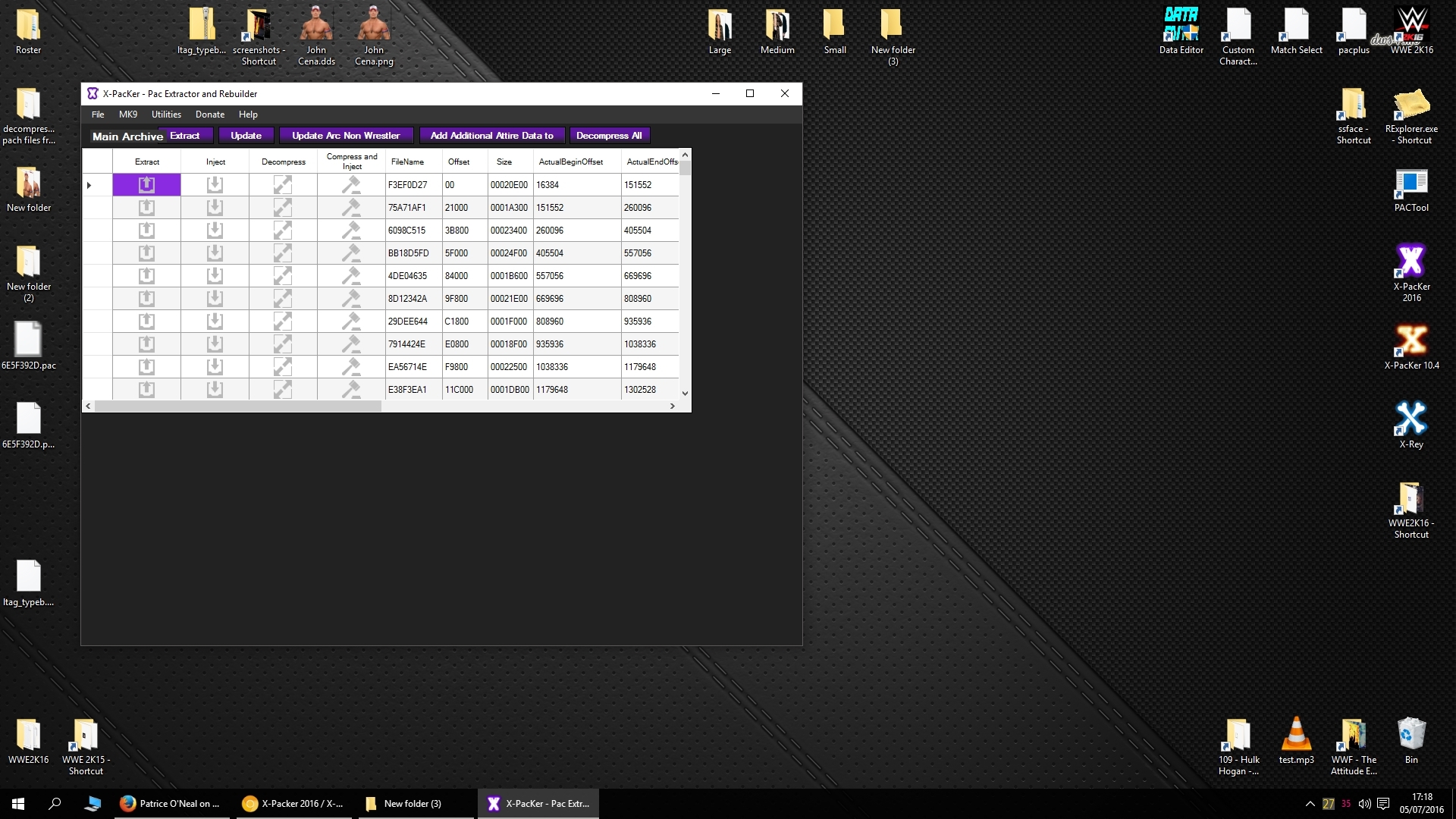The height and width of the screenshot is (819, 1456).
Task: Click the horizontal scrollbar right arrow
Action: (672, 406)
